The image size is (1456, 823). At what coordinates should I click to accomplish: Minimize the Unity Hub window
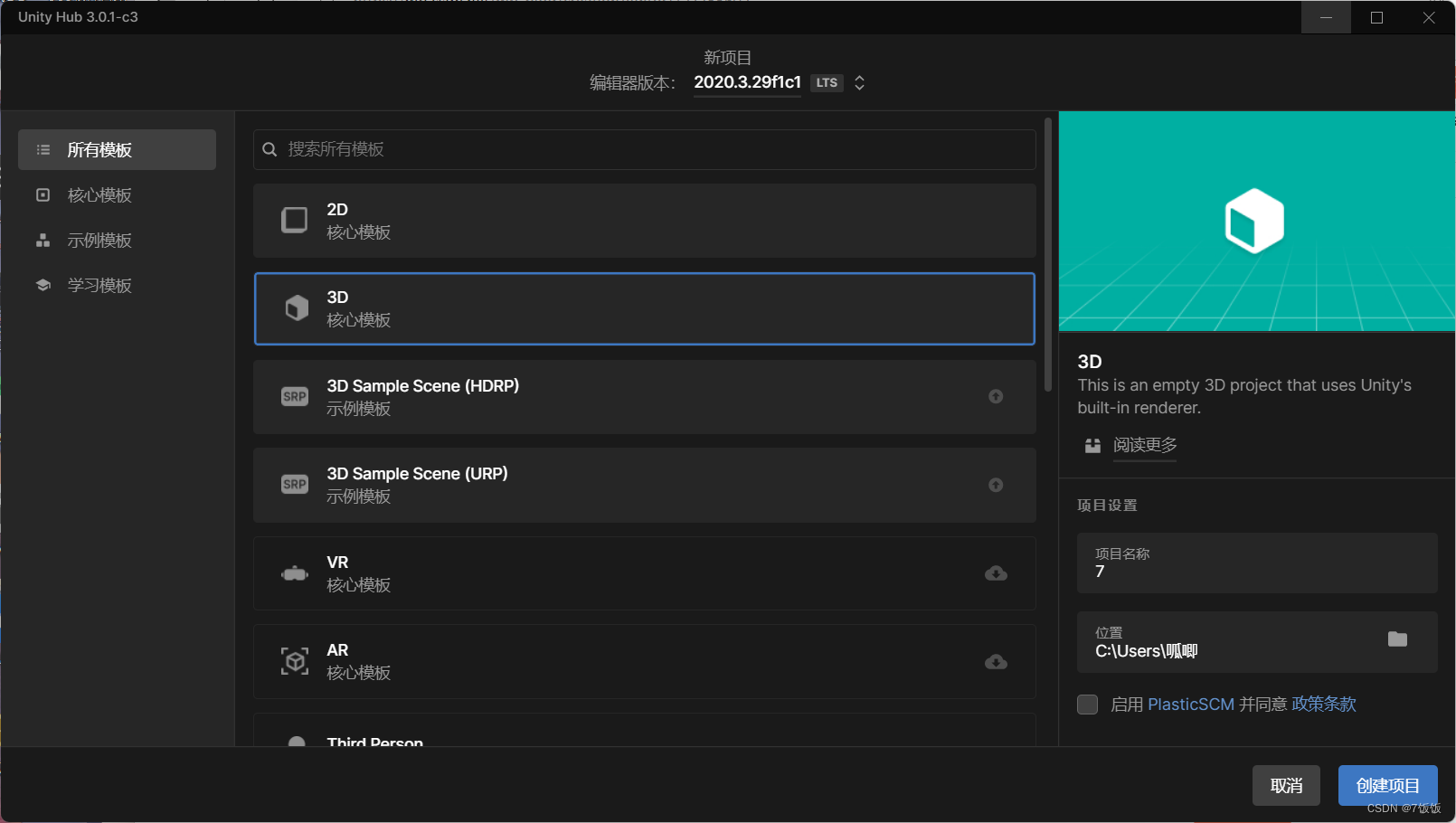pos(1326,17)
